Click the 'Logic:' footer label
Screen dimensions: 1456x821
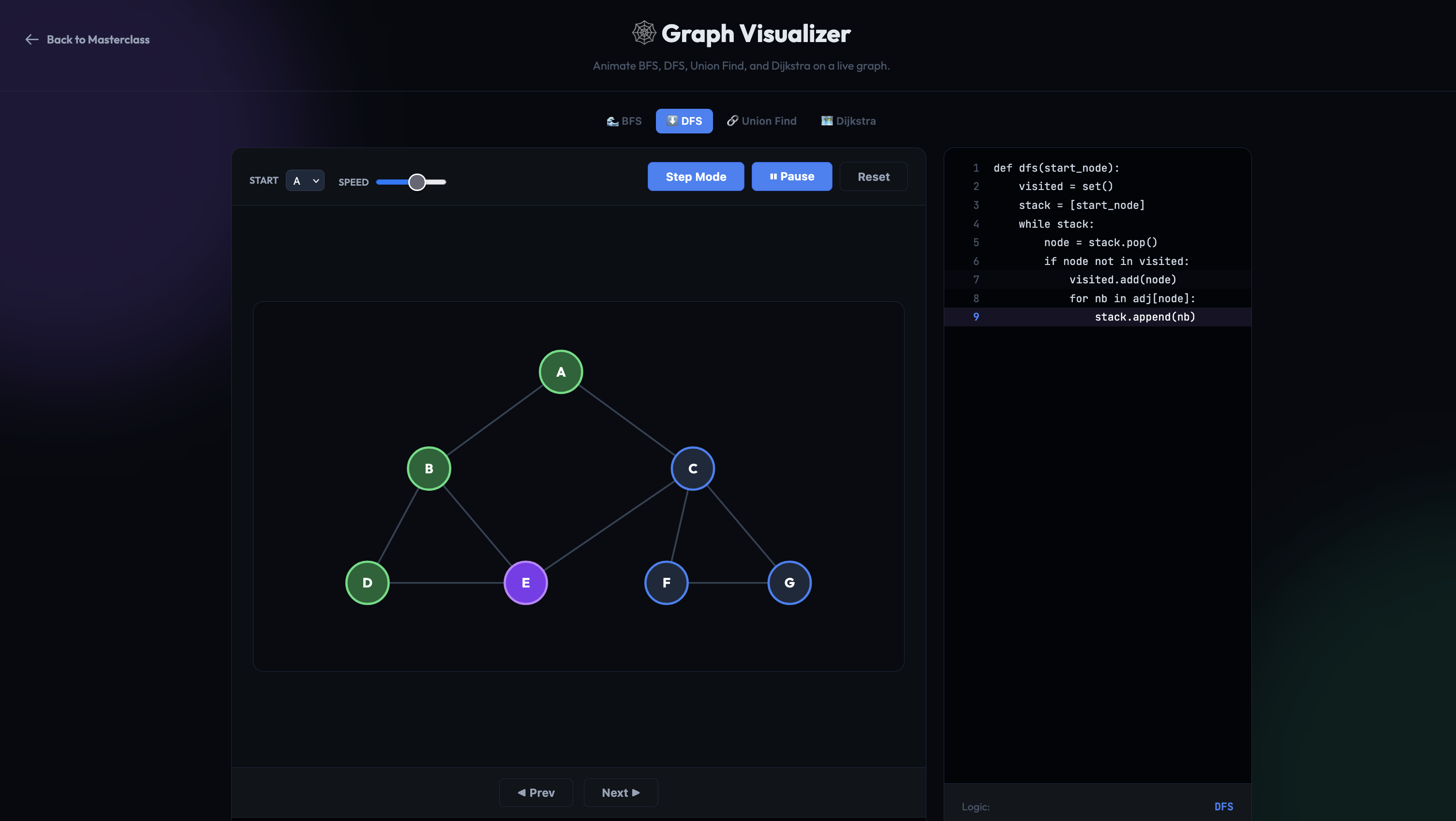(976, 807)
